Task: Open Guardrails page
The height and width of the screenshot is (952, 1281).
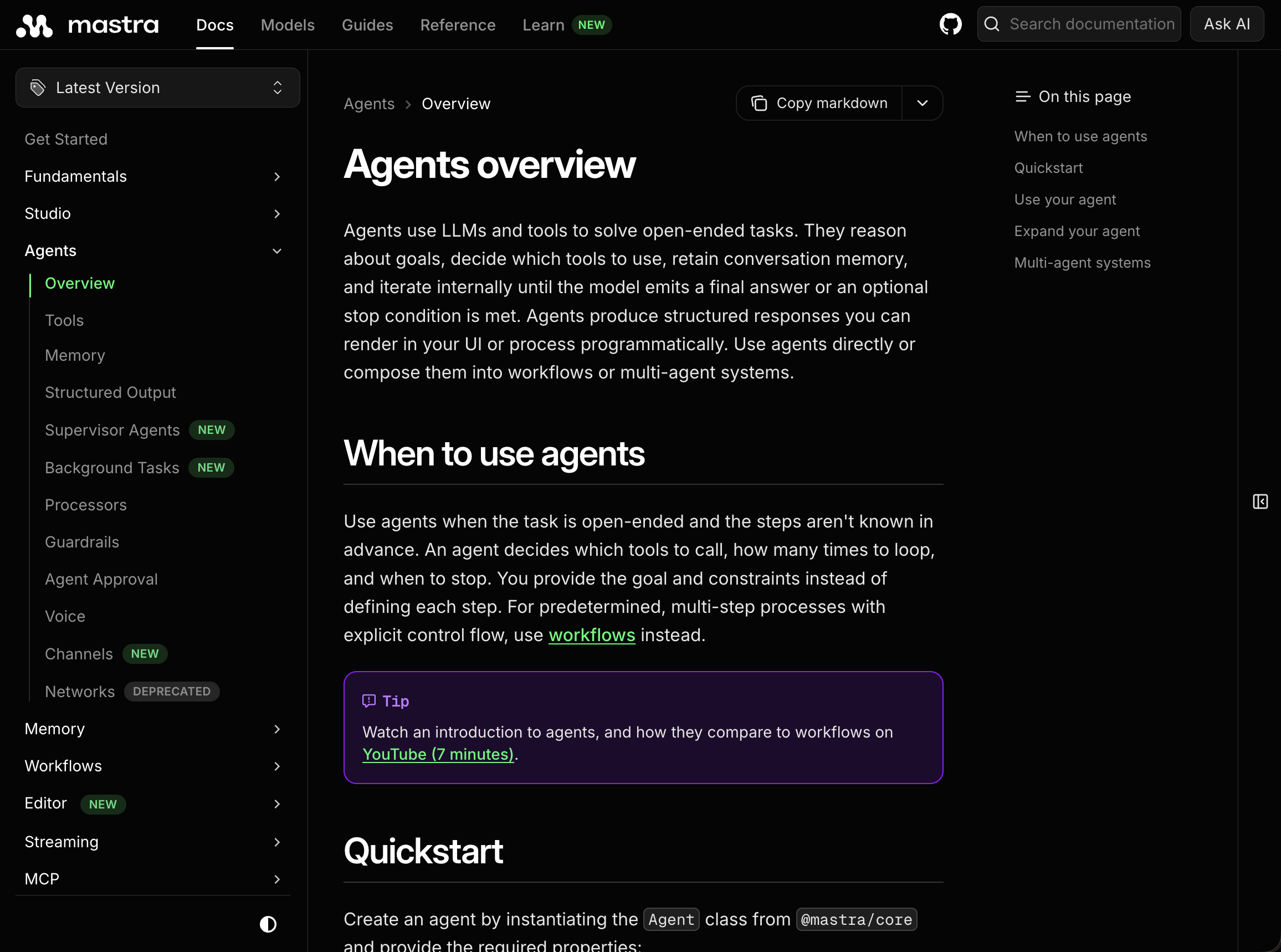Action: (82, 542)
